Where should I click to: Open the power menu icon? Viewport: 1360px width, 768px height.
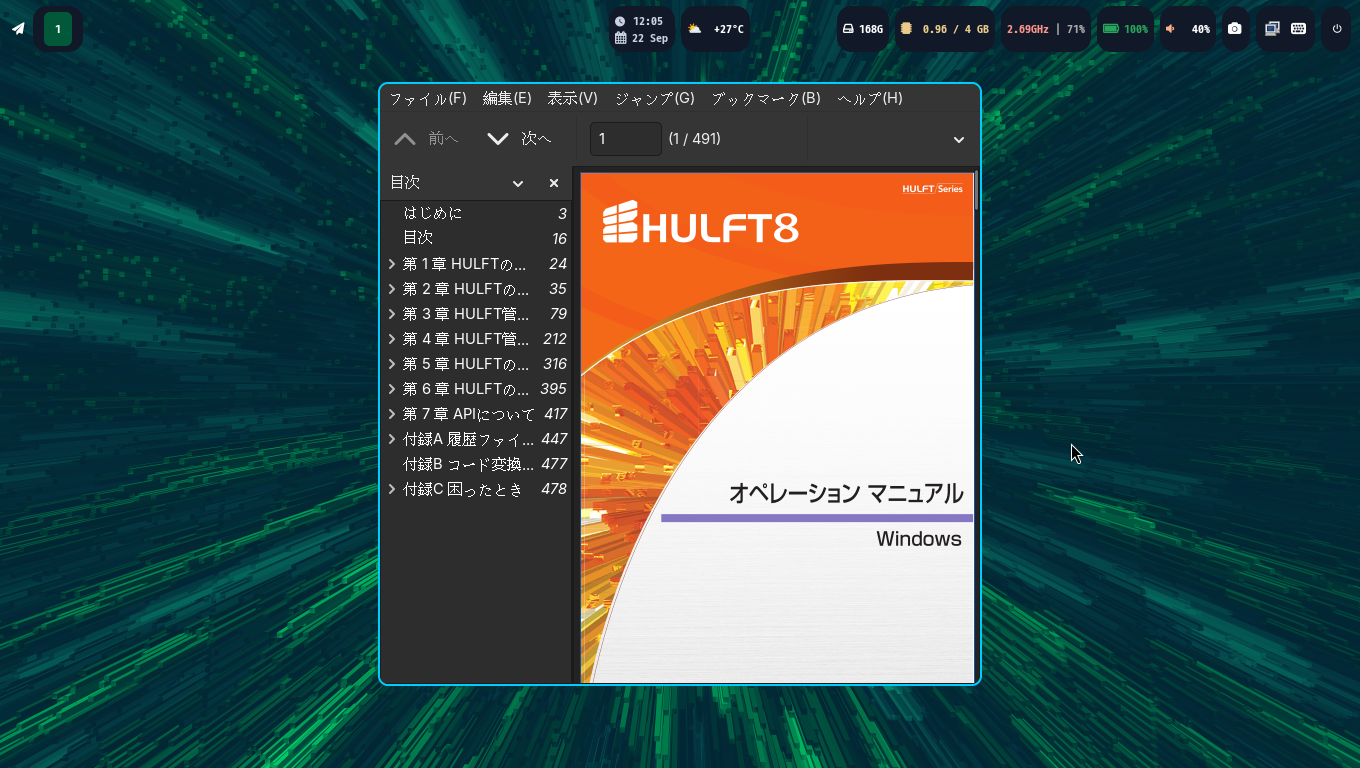1337,29
